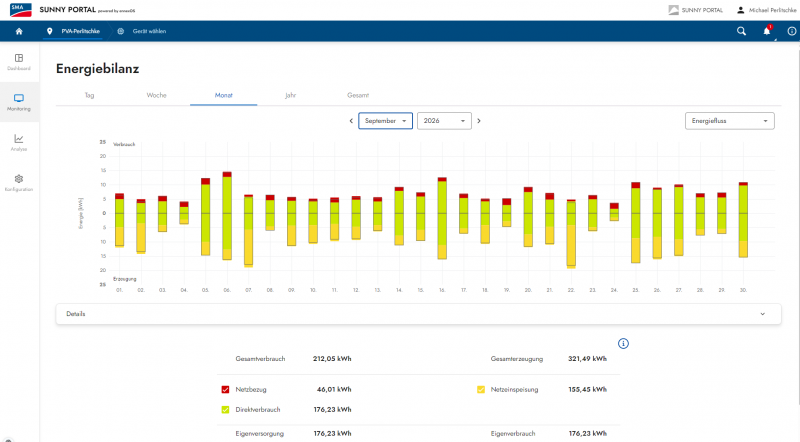Switch to the Jahr tab
This screenshot has height=442, width=800.
point(290,95)
